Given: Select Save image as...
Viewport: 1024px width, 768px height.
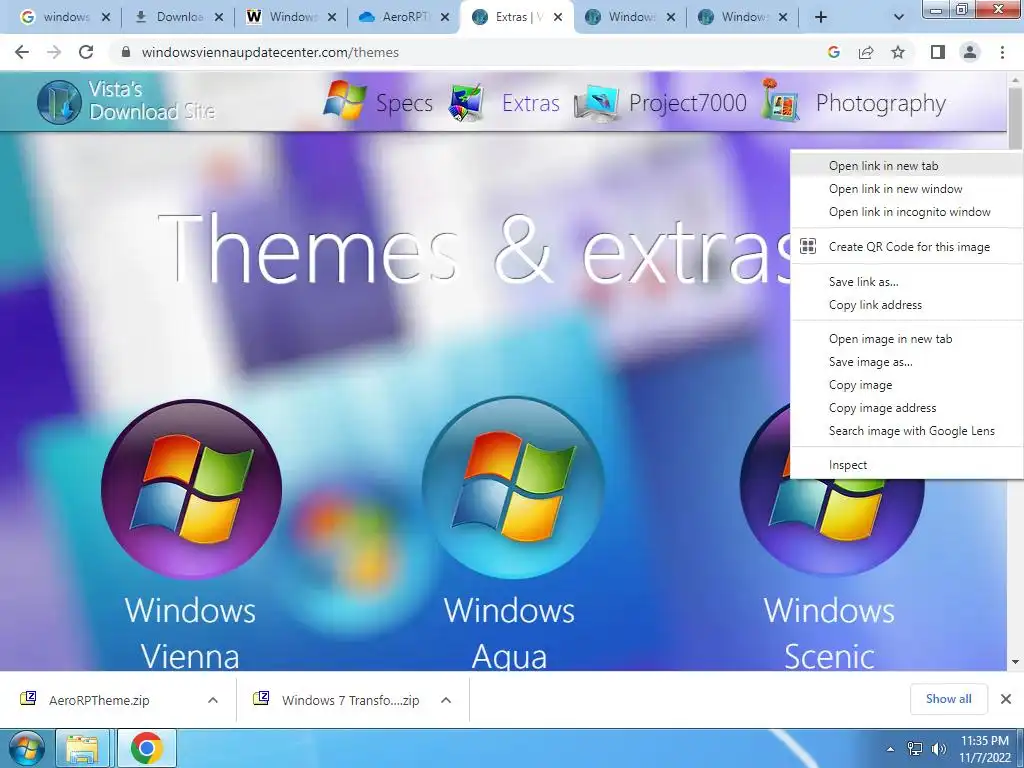Looking at the screenshot, I should (906, 361).
